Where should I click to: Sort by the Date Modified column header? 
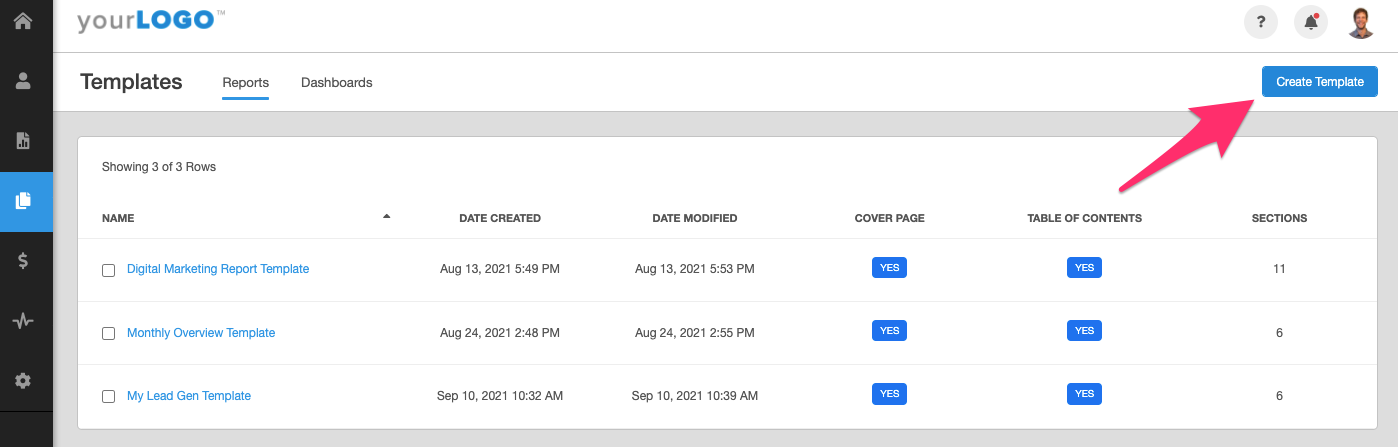pyautogui.click(x=695, y=218)
